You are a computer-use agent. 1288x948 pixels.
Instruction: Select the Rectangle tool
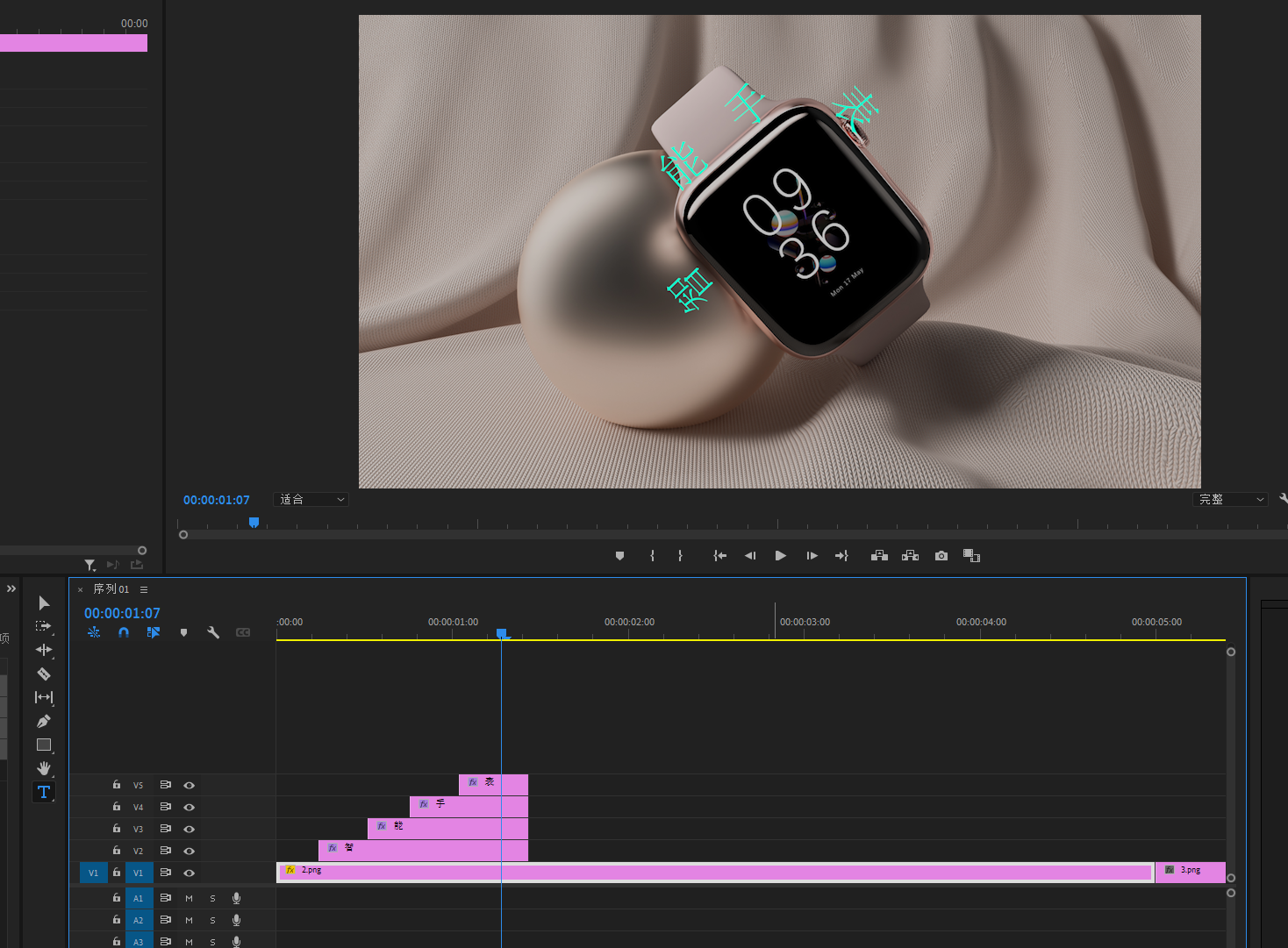click(44, 745)
